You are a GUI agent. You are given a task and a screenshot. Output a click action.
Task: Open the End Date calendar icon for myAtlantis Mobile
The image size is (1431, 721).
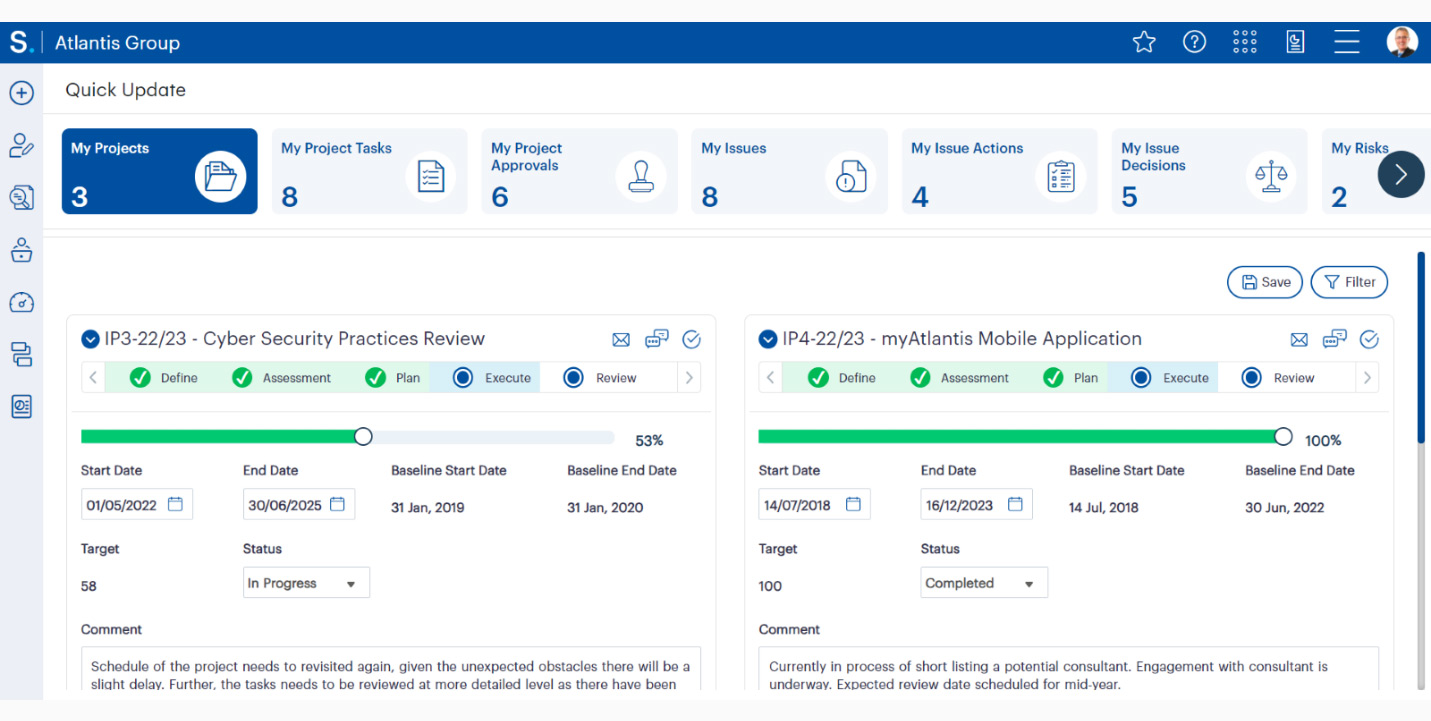(1015, 504)
